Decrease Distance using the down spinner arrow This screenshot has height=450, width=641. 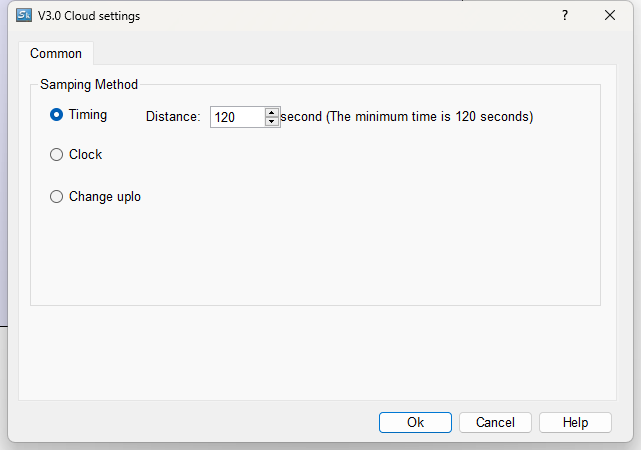click(x=272, y=122)
